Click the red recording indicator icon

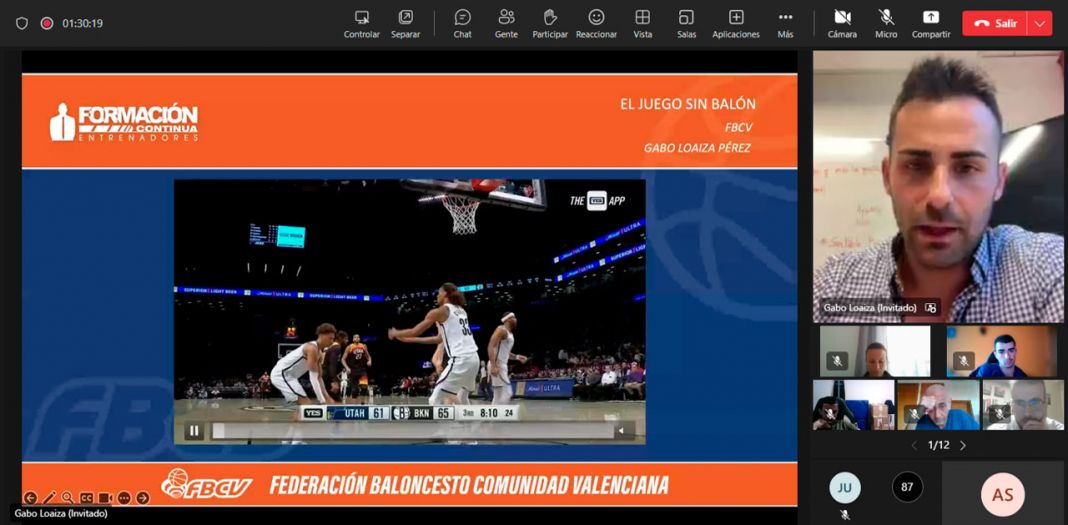[x=46, y=23]
